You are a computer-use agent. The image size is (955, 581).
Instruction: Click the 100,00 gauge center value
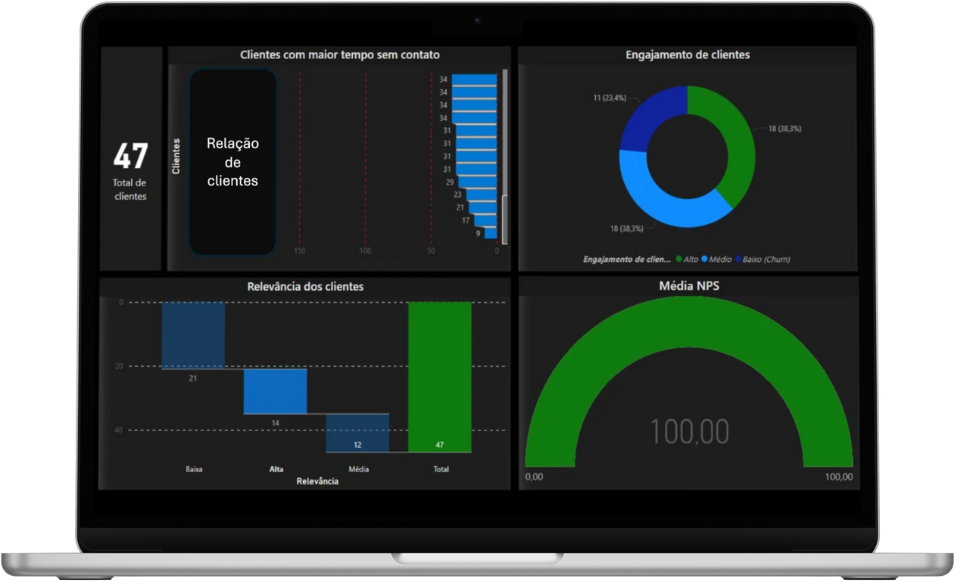click(x=689, y=432)
